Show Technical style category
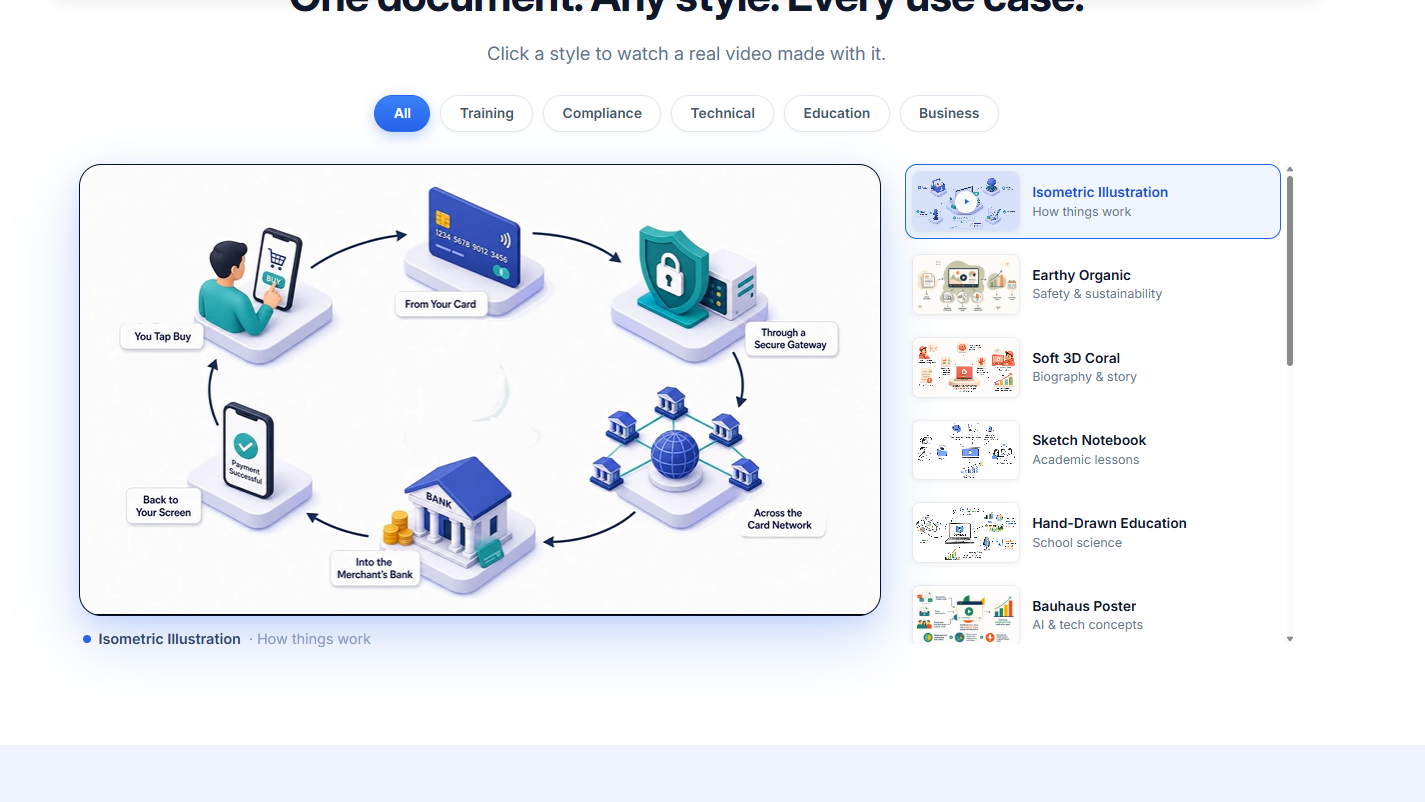The height and width of the screenshot is (802, 1425). pyautogui.click(x=722, y=114)
